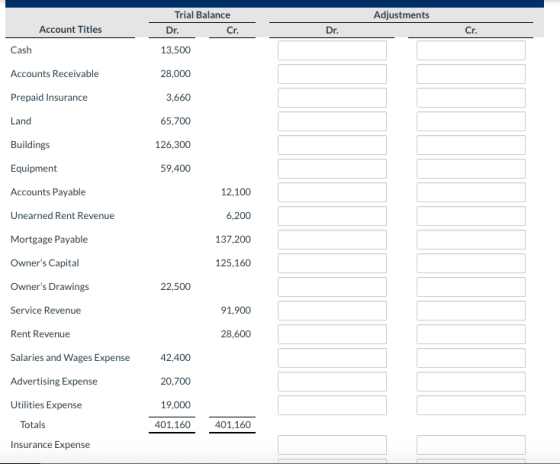Select Rent Revenue adjustments debit input
Image resolution: width=560 pixels, height=464 pixels.
click(x=332, y=334)
